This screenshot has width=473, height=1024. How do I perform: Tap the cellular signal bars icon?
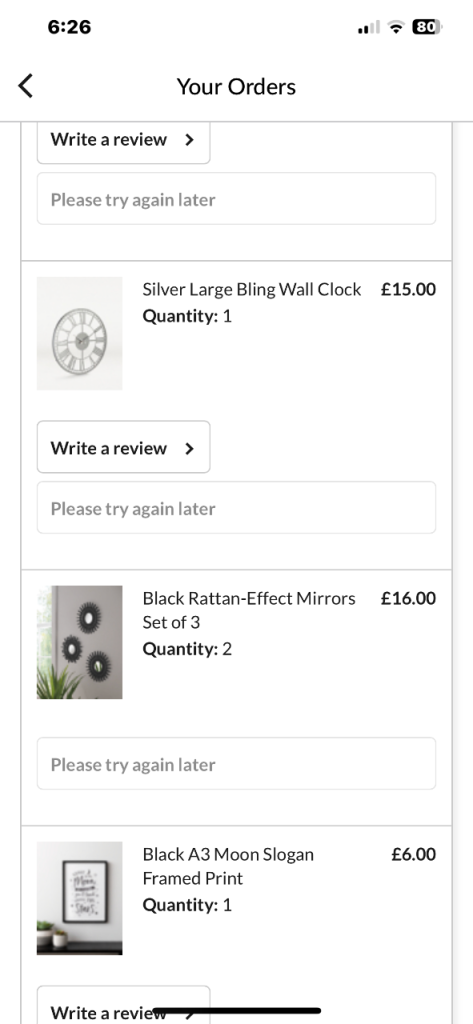(x=368, y=27)
